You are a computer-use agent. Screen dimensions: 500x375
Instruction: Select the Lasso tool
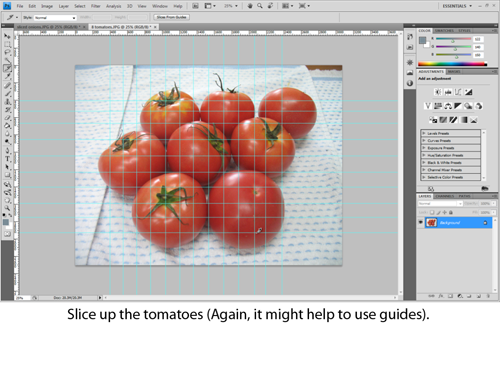click(x=7, y=52)
